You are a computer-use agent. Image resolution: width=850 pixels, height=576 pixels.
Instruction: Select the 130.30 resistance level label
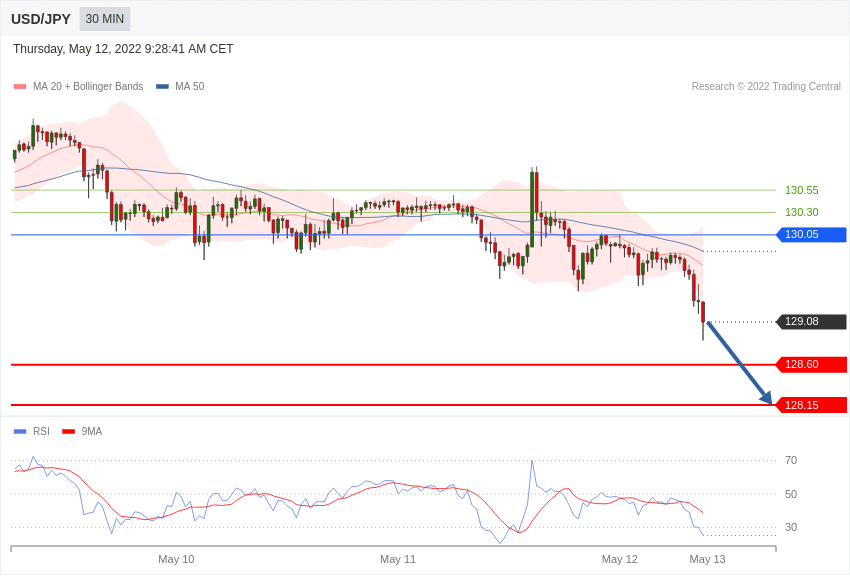(801, 212)
